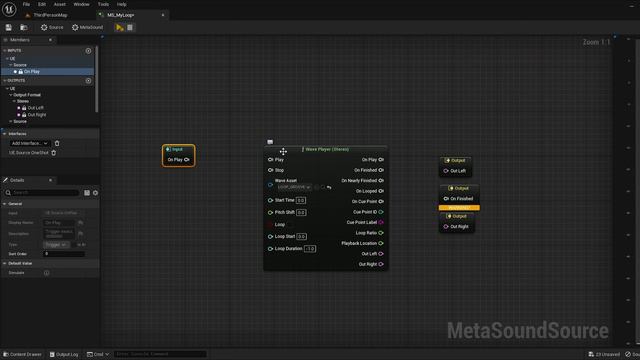Toggle the property matrix grid icon in Details

87,193
